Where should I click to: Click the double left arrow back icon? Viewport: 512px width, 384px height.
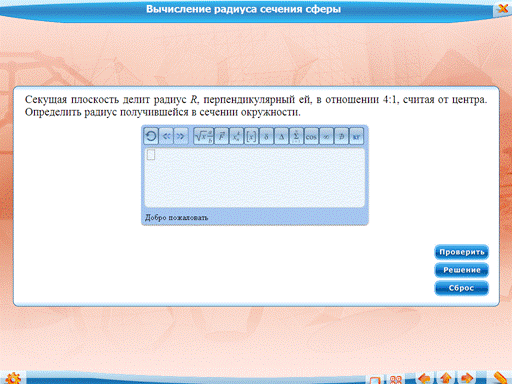coord(166,136)
